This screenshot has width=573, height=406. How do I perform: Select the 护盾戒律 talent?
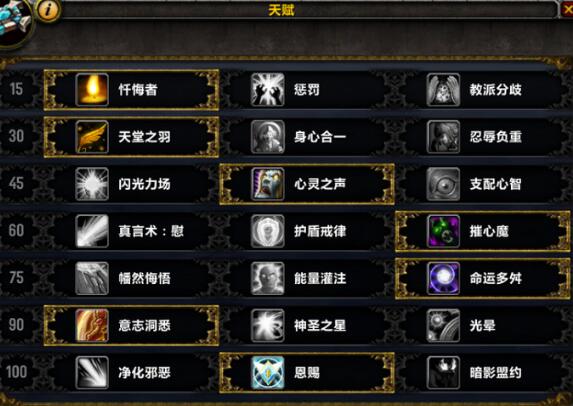pos(307,231)
